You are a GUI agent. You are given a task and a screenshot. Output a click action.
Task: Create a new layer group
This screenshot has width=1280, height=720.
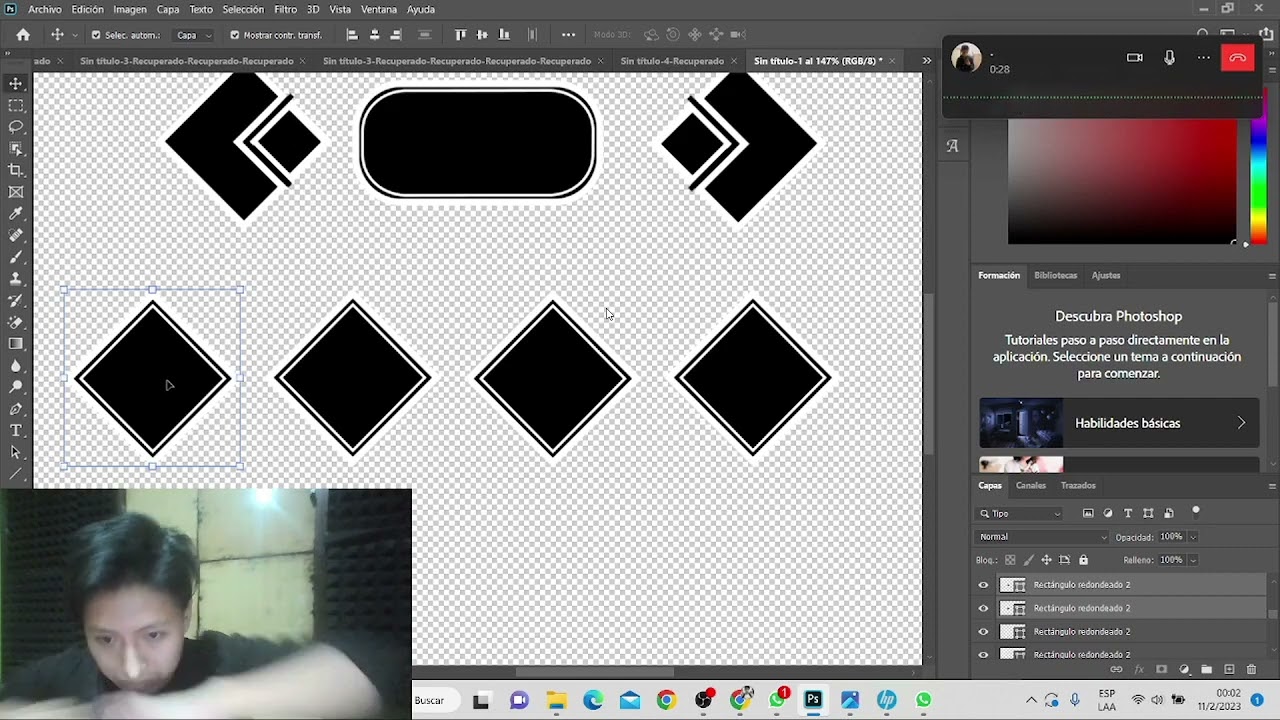[1206, 669]
